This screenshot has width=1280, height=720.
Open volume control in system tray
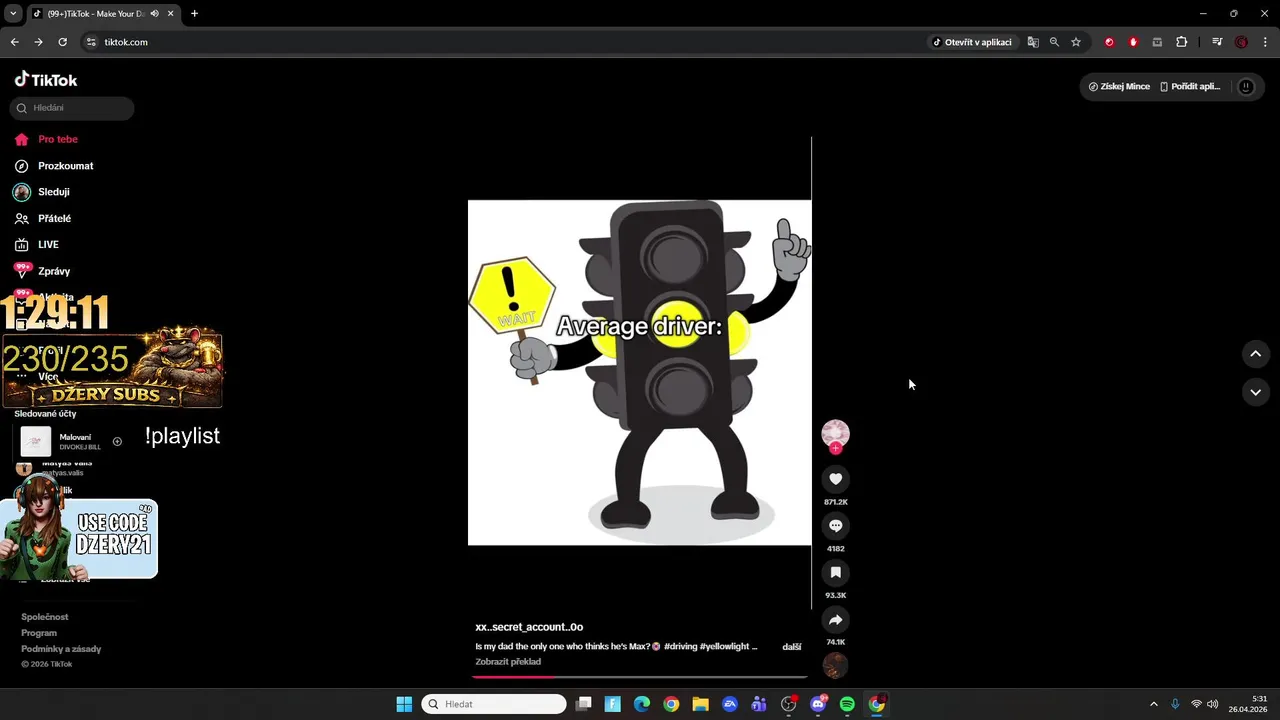coord(1213,704)
